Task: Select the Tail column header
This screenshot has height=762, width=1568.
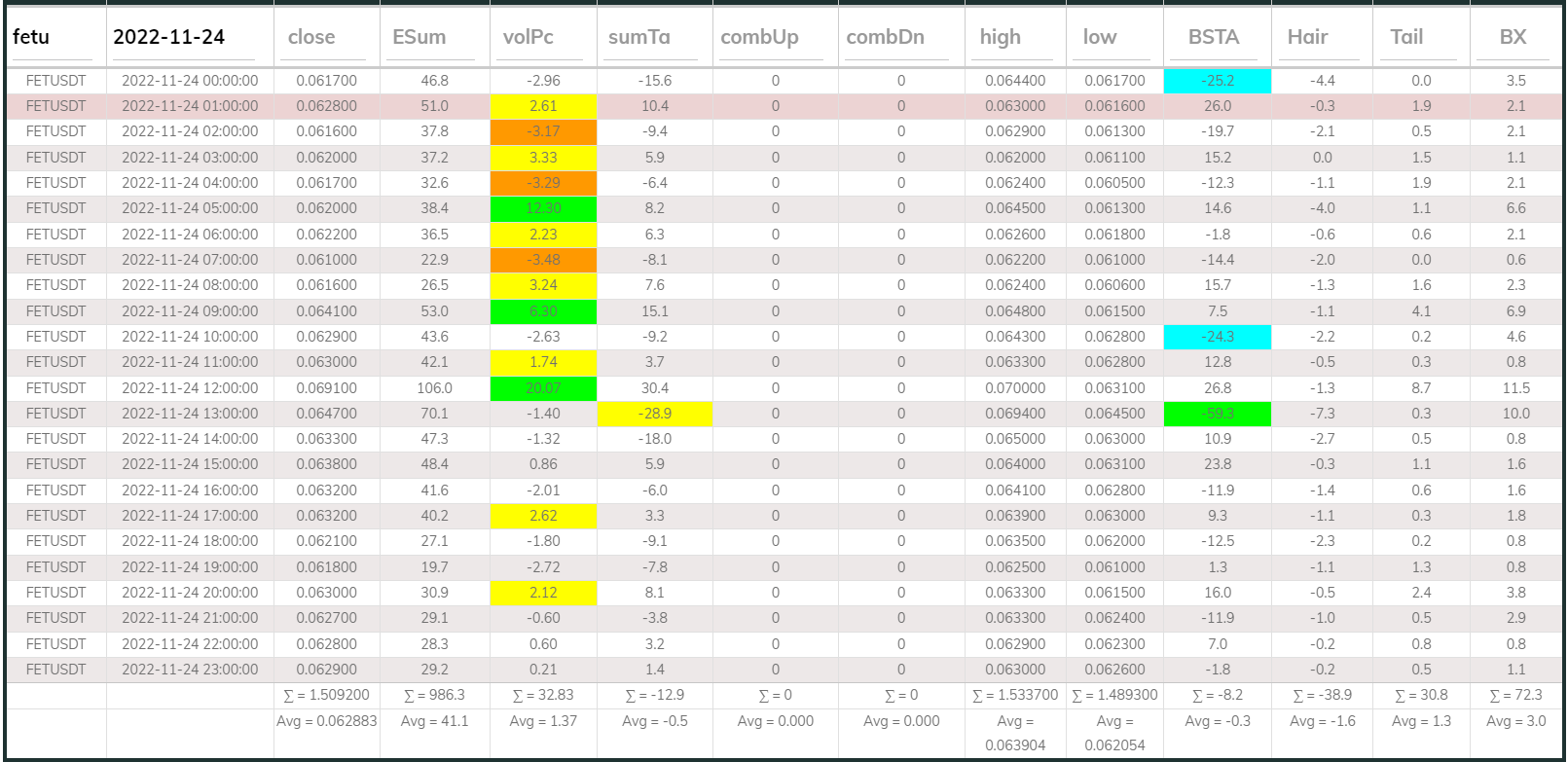Action: 1406,37
